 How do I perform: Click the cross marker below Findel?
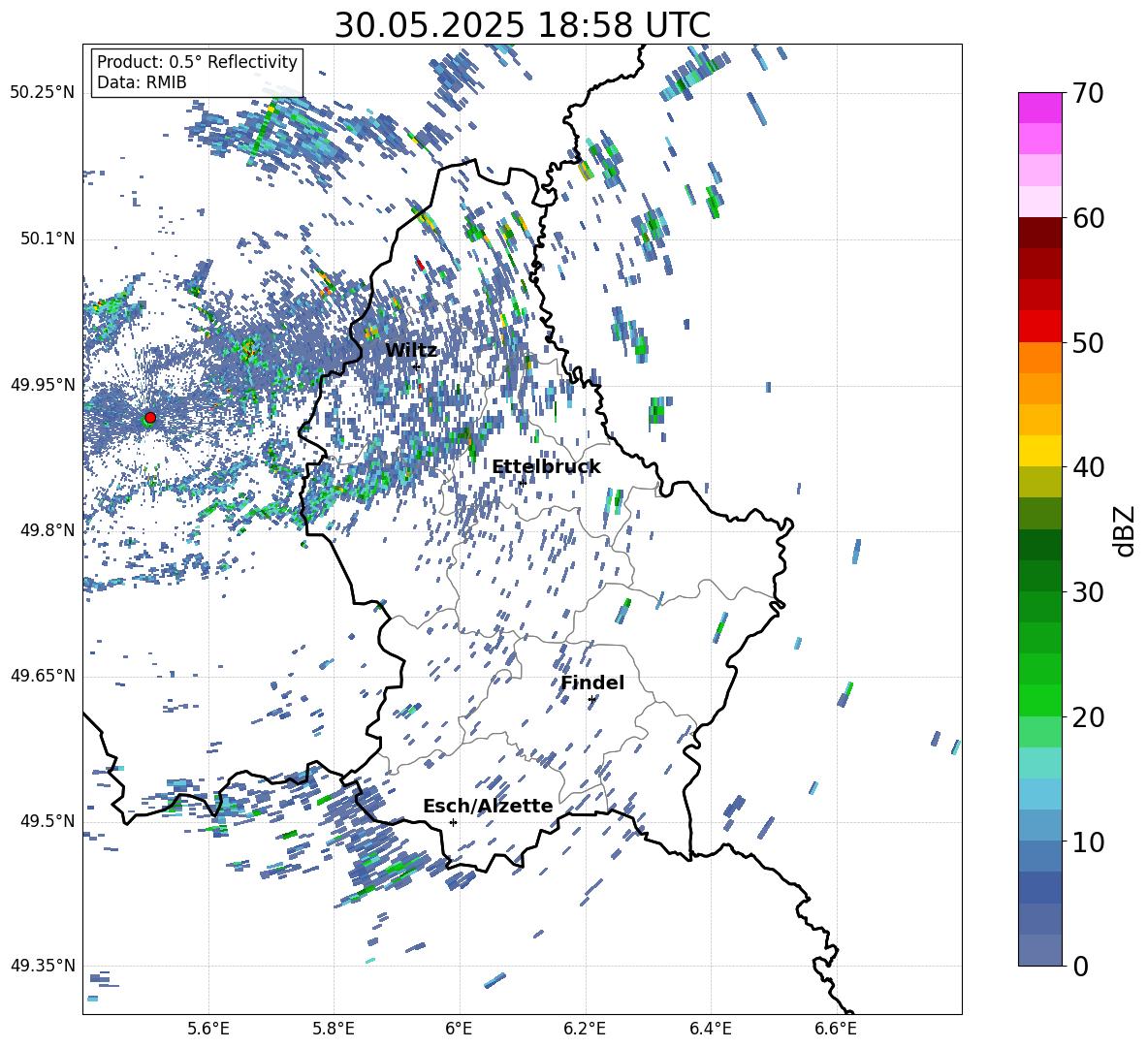point(591,700)
